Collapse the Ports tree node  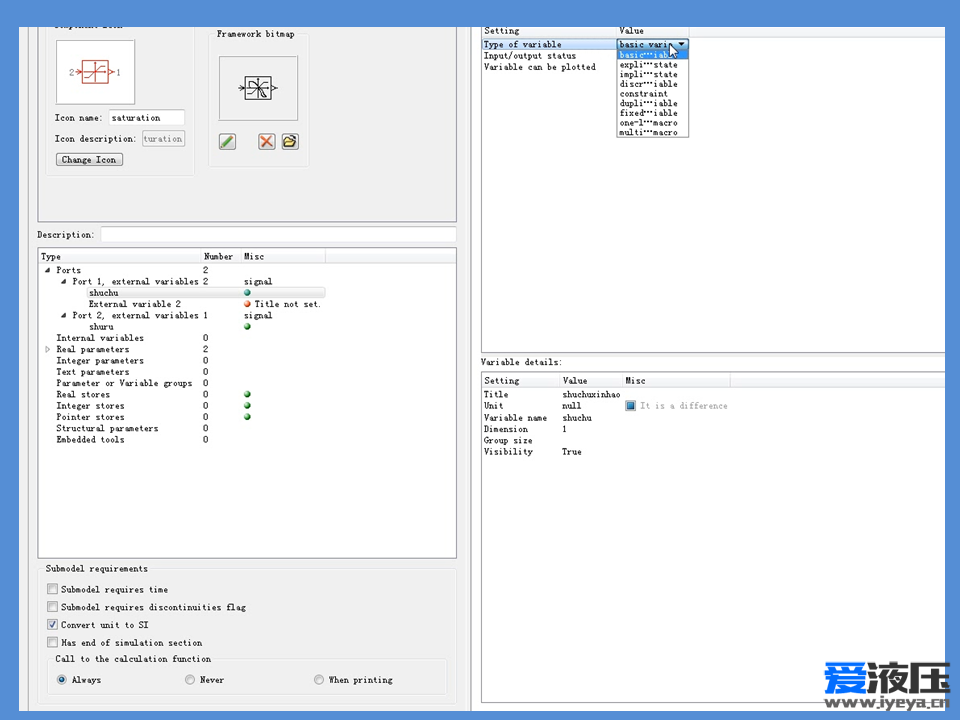pos(47,271)
